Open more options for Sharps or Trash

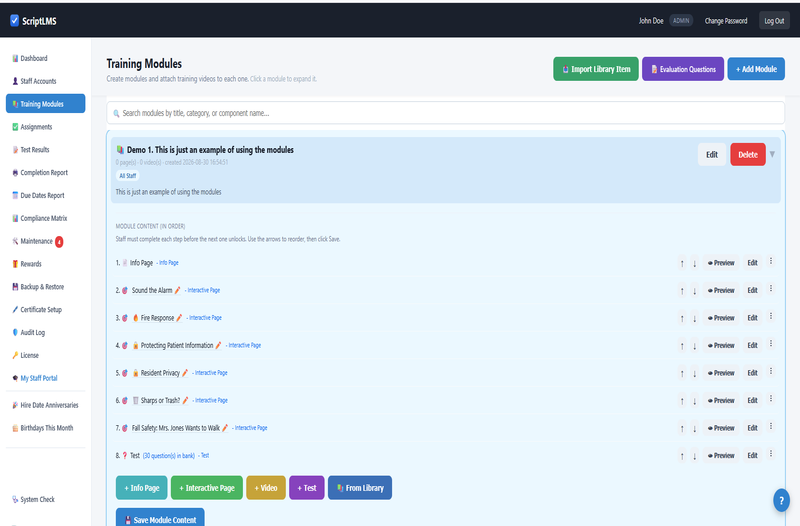pyautogui.click(x=771, y=399)
